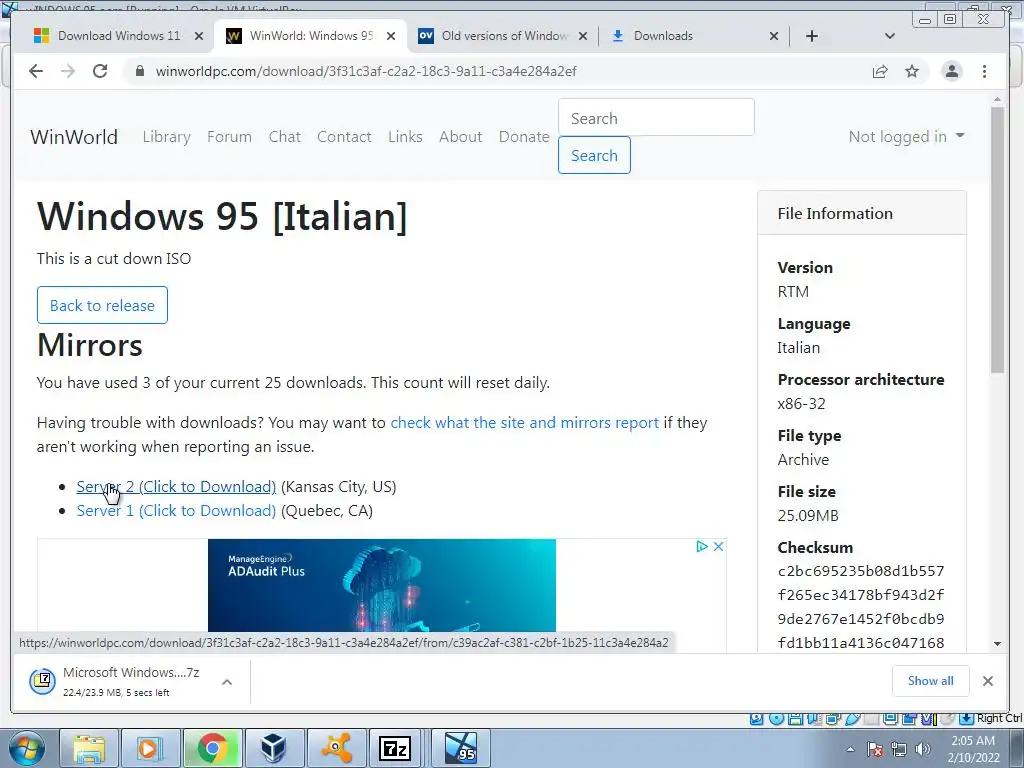This screenshot has height=768, width=1024.
Task: Open VirtualBox from the taskbar
Action: (x=273, y=748)
